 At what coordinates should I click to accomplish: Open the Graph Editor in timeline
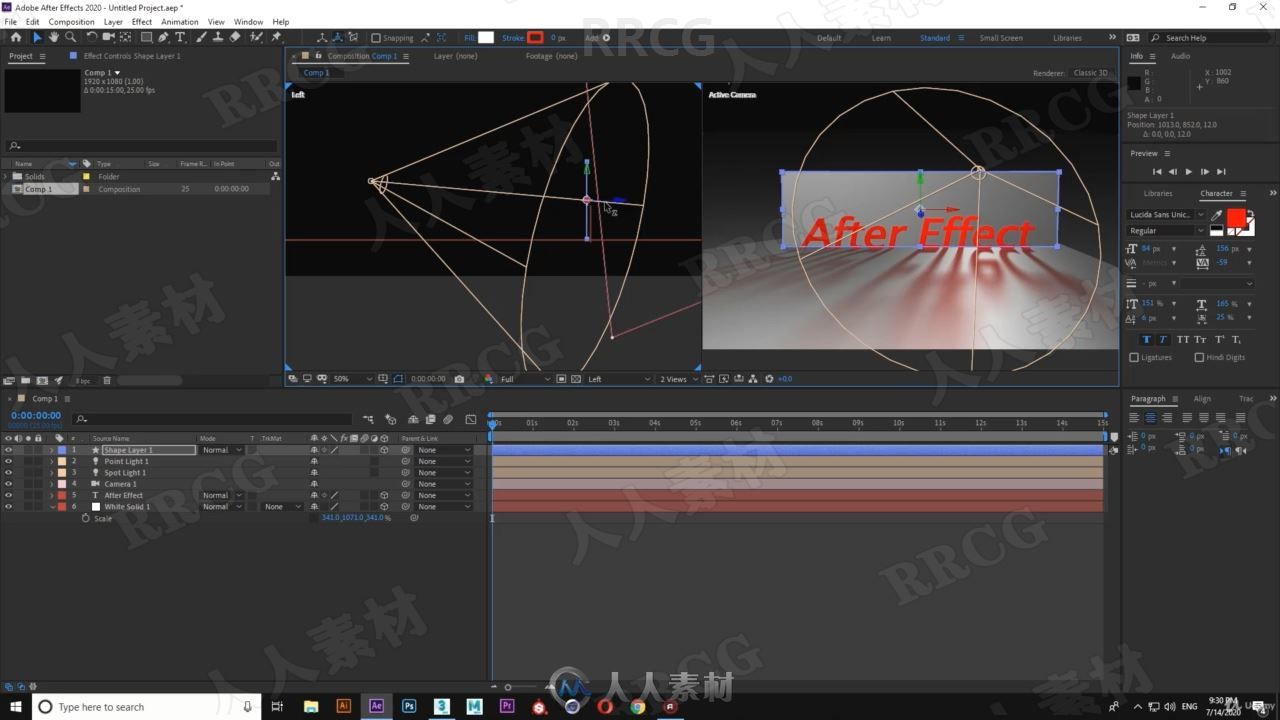pyautogui.click(x=471, y=419)
